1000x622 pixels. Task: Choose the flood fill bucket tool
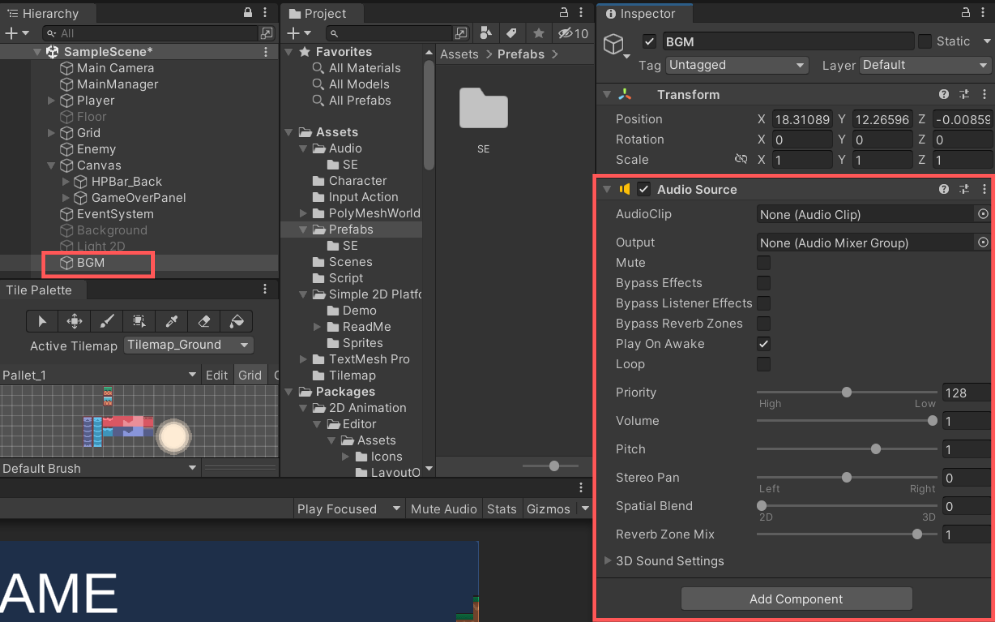pos(237,321)
